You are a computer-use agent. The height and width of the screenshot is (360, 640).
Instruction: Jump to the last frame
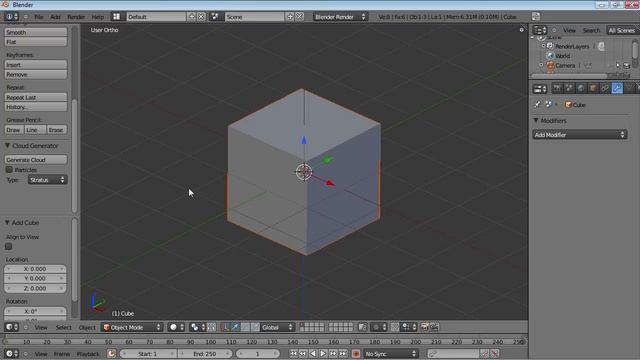tap(343, 354)
